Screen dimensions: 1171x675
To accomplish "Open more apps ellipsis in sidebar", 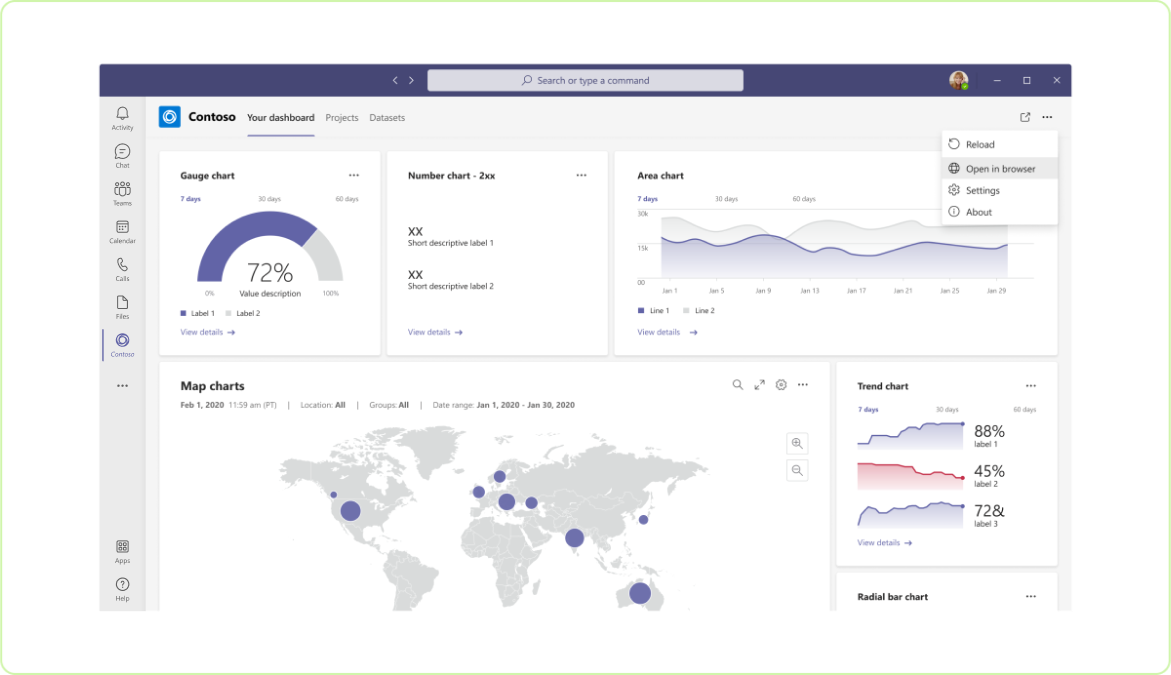I will tap(122, 386).
